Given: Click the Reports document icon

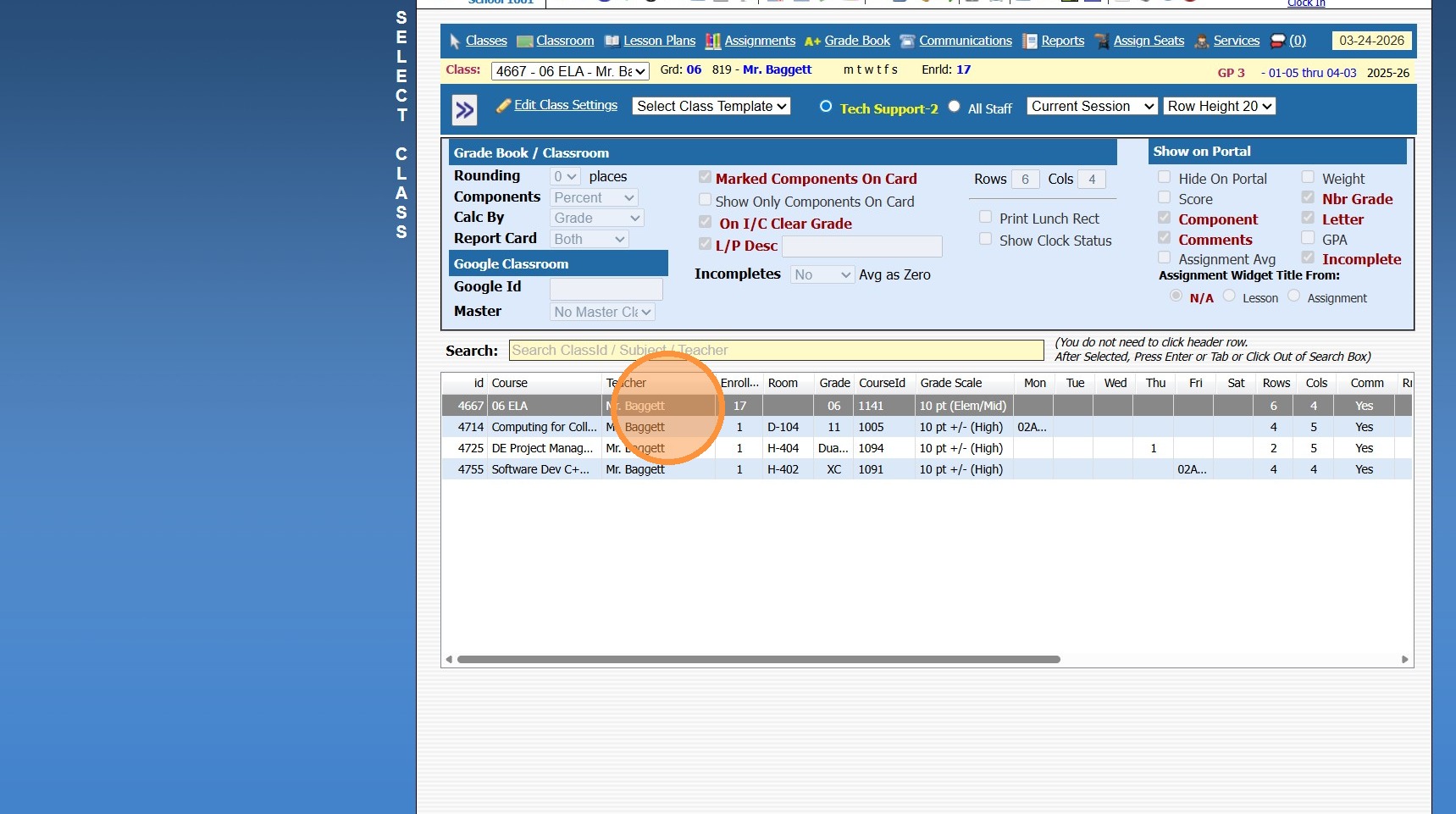Looking at the screenshot, I should click(x=1029, y=42).
